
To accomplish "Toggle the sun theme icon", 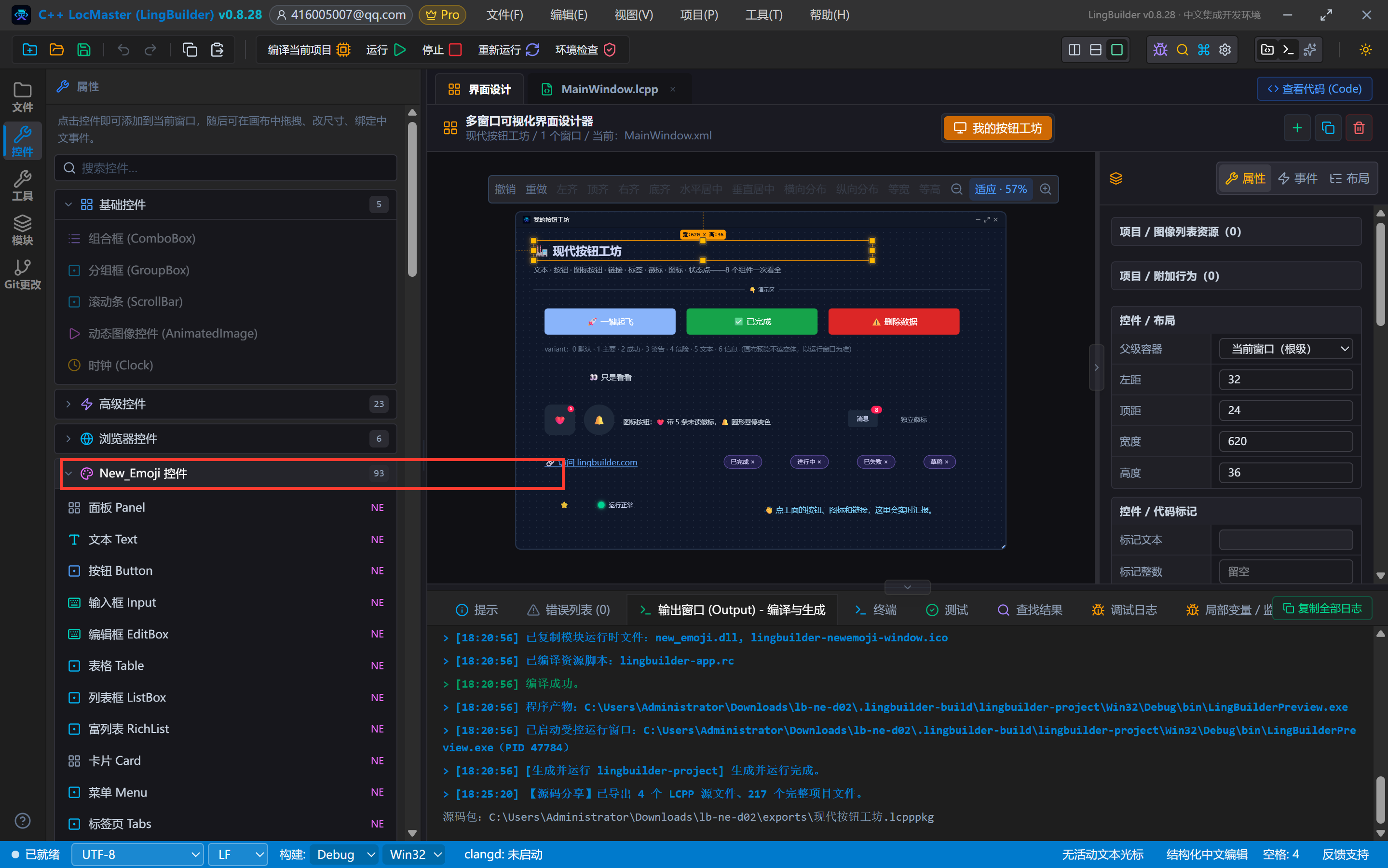I will click(1366, 50).
